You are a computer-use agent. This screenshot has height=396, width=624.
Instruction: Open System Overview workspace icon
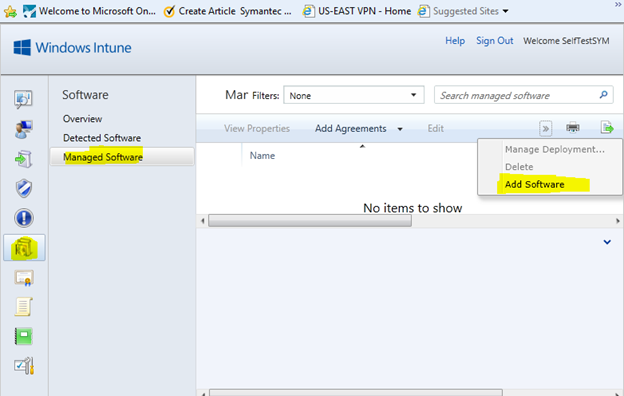(x=23, y=99)
